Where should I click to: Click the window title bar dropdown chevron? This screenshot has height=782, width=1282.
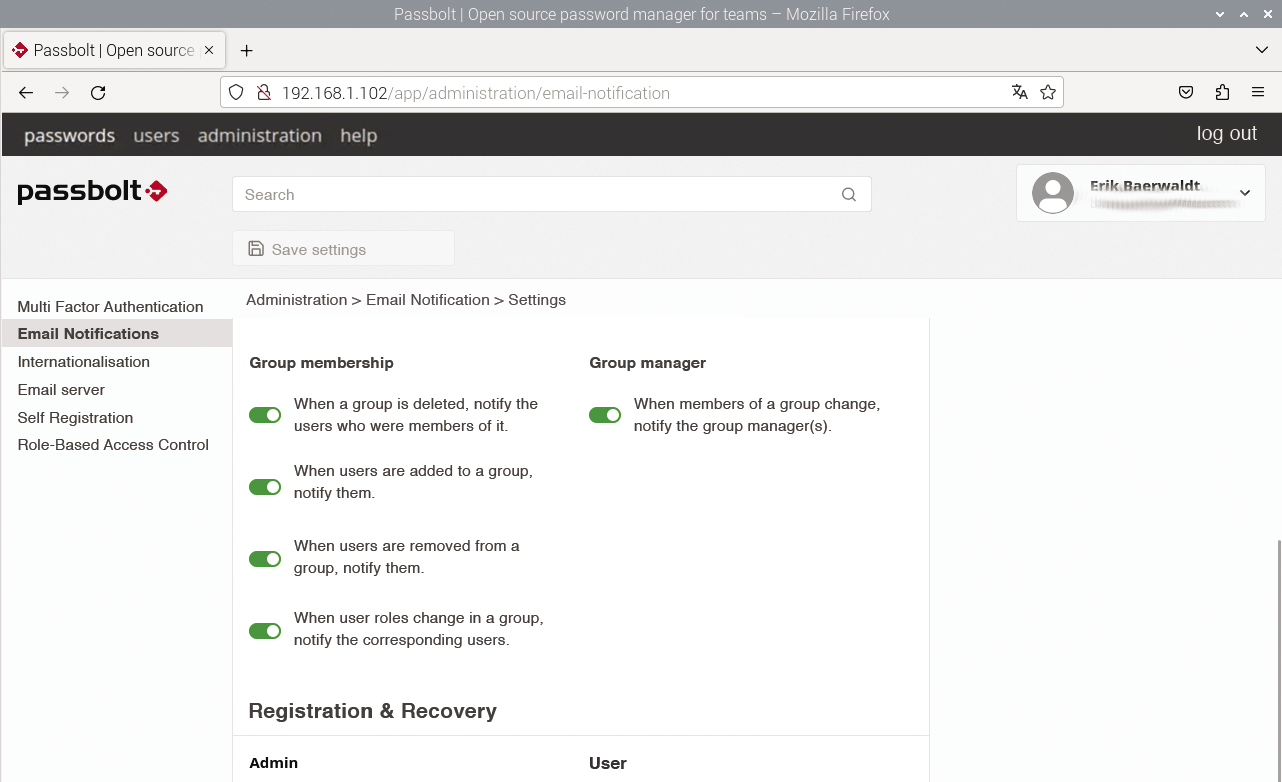1219,14
